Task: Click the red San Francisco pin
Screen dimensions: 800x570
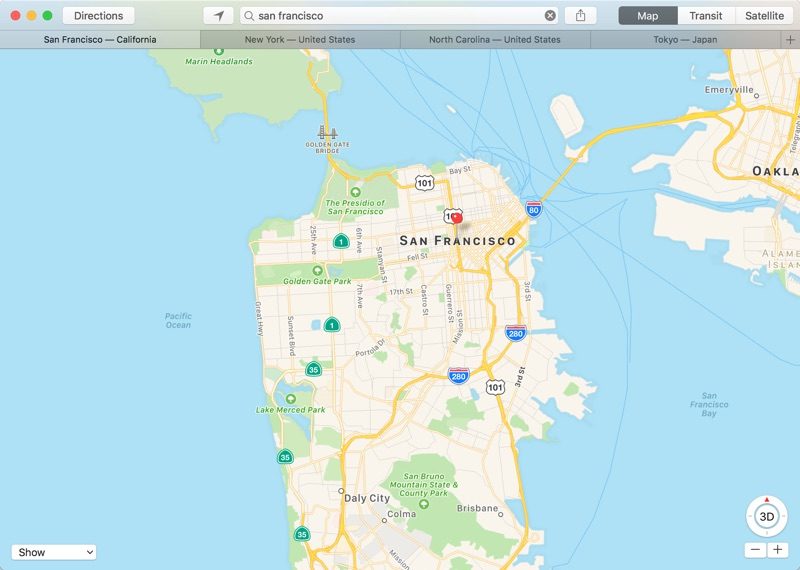Action: pos(457,218)
